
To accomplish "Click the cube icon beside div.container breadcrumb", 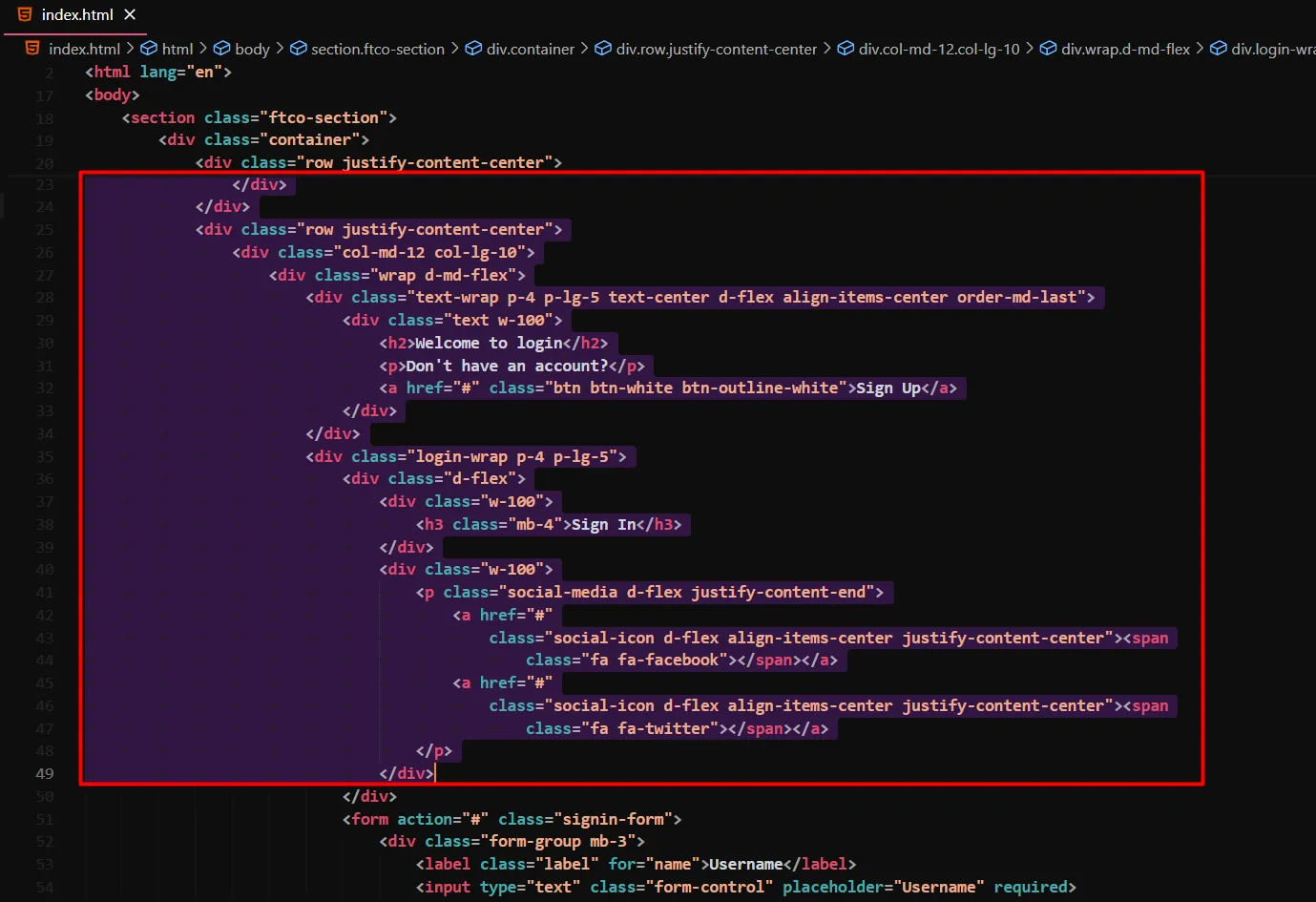I will pos(473,49).
